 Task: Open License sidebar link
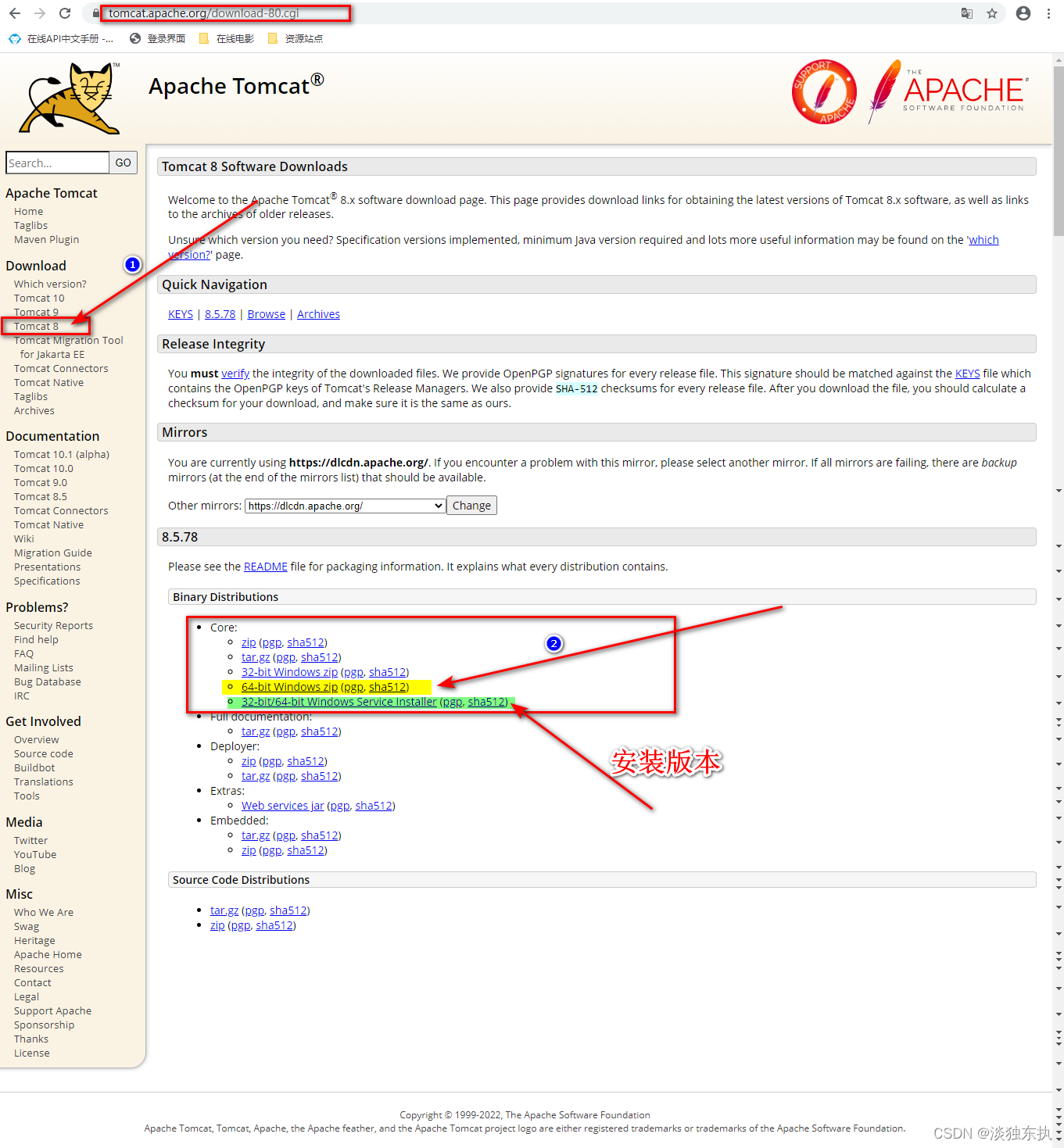pos(31,1053)
